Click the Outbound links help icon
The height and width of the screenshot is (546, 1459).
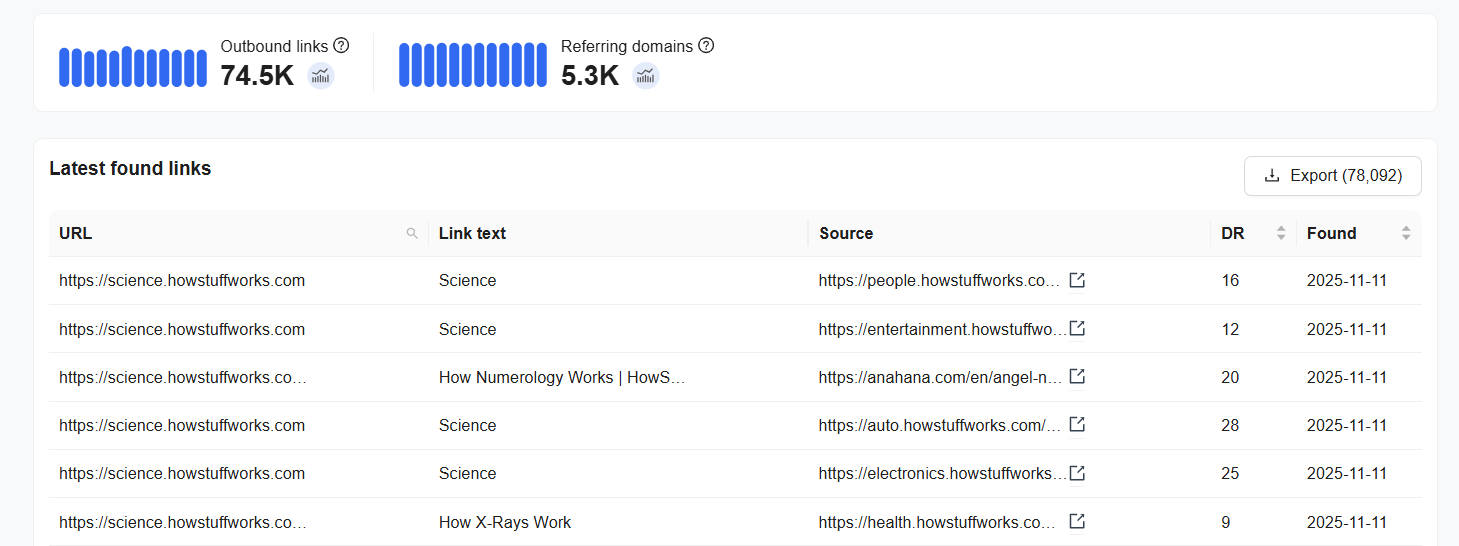[341, 46]
